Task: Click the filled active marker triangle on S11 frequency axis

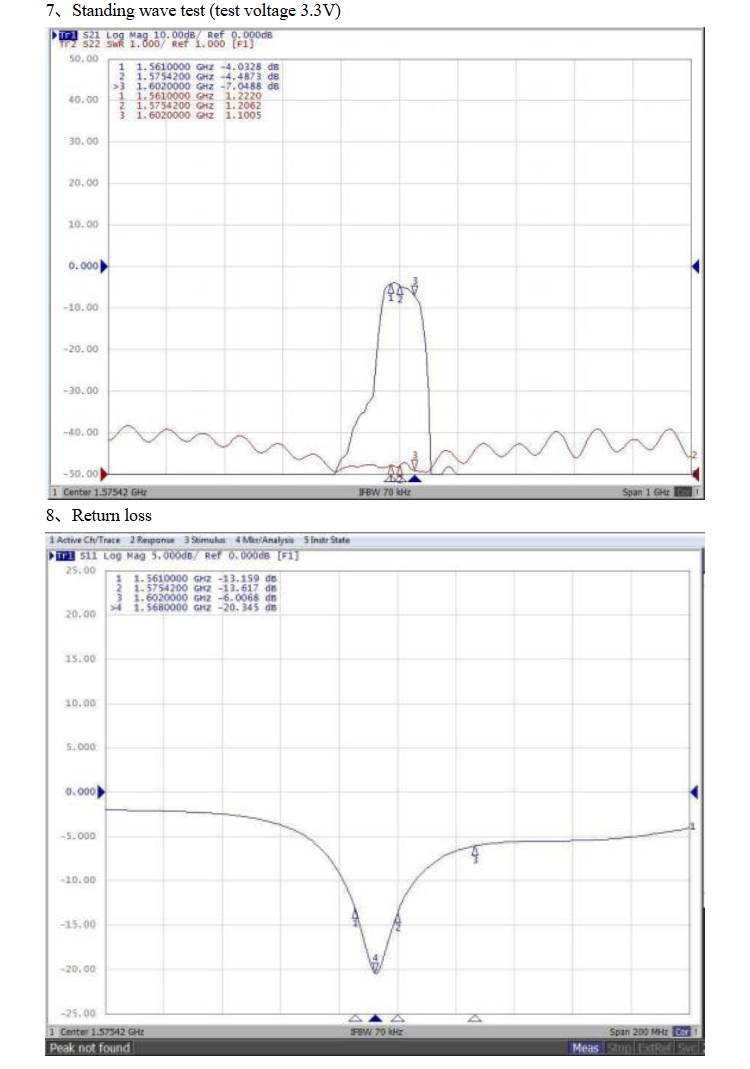Action: point(375,1019)
